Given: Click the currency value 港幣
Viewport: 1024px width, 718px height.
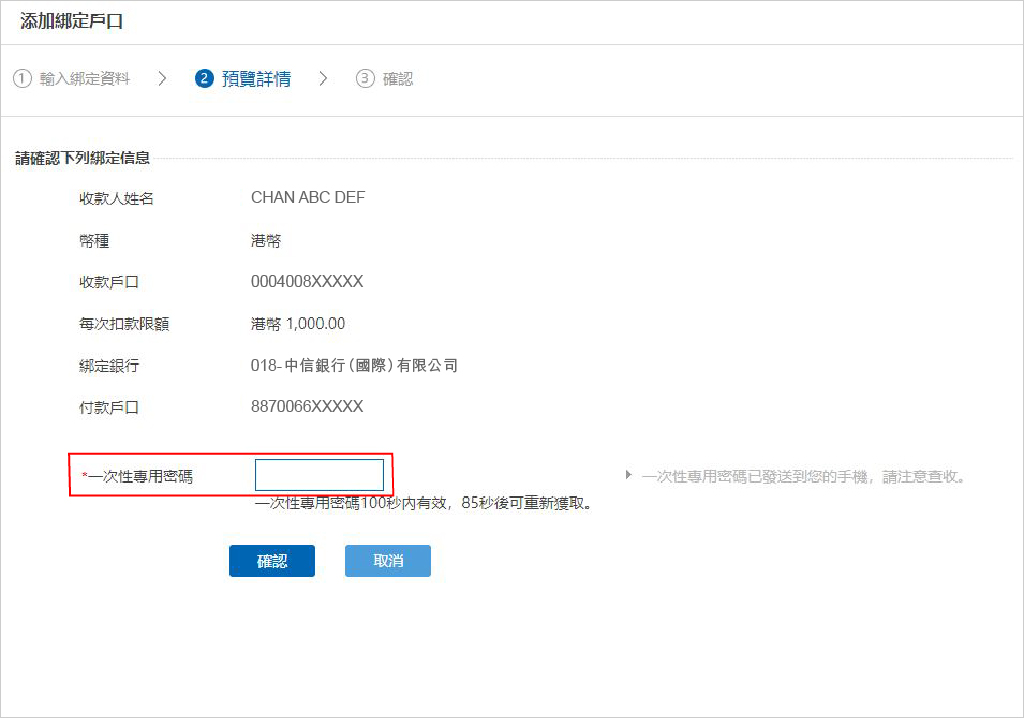Looking at the screenshot, I should [x=266, y=241].
